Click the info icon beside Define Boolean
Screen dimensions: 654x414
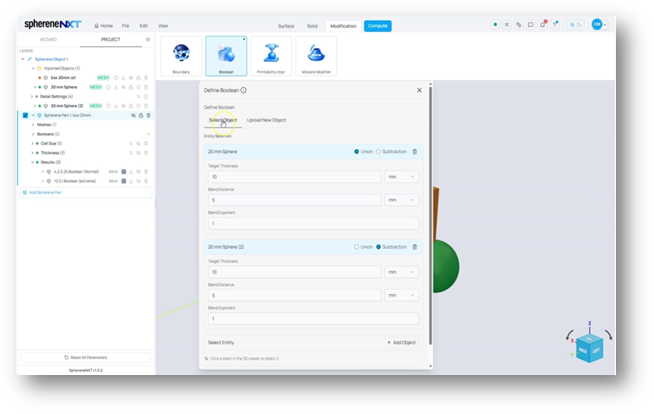(x=244, y=90)
